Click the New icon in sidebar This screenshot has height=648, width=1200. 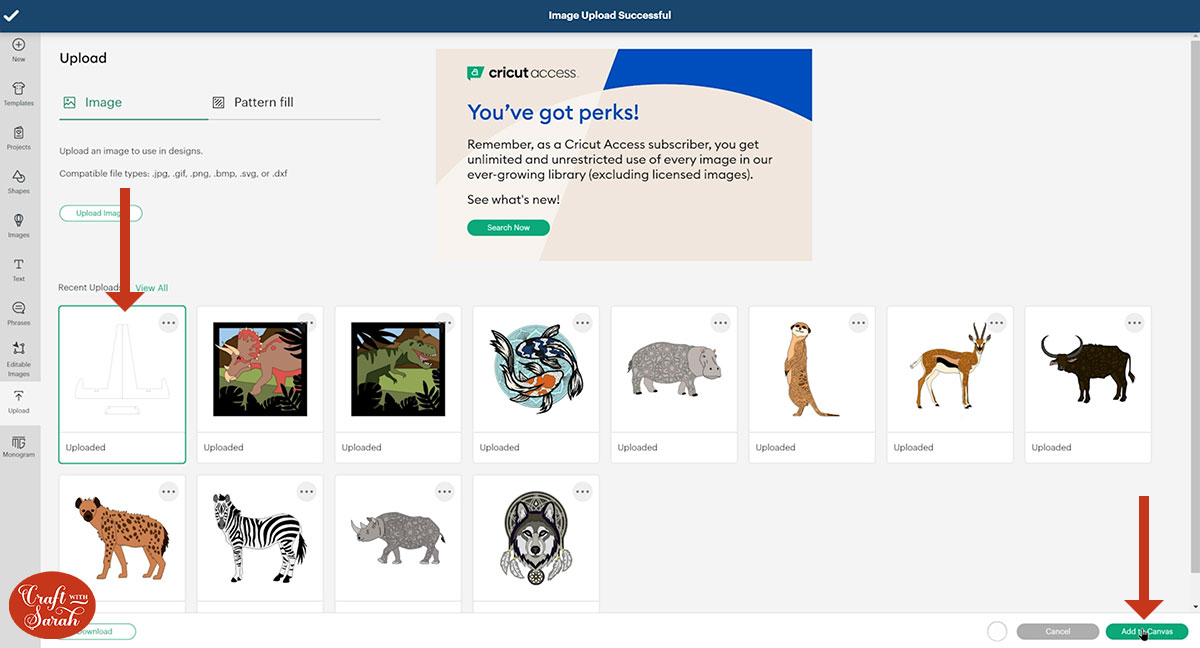[18, 49]
